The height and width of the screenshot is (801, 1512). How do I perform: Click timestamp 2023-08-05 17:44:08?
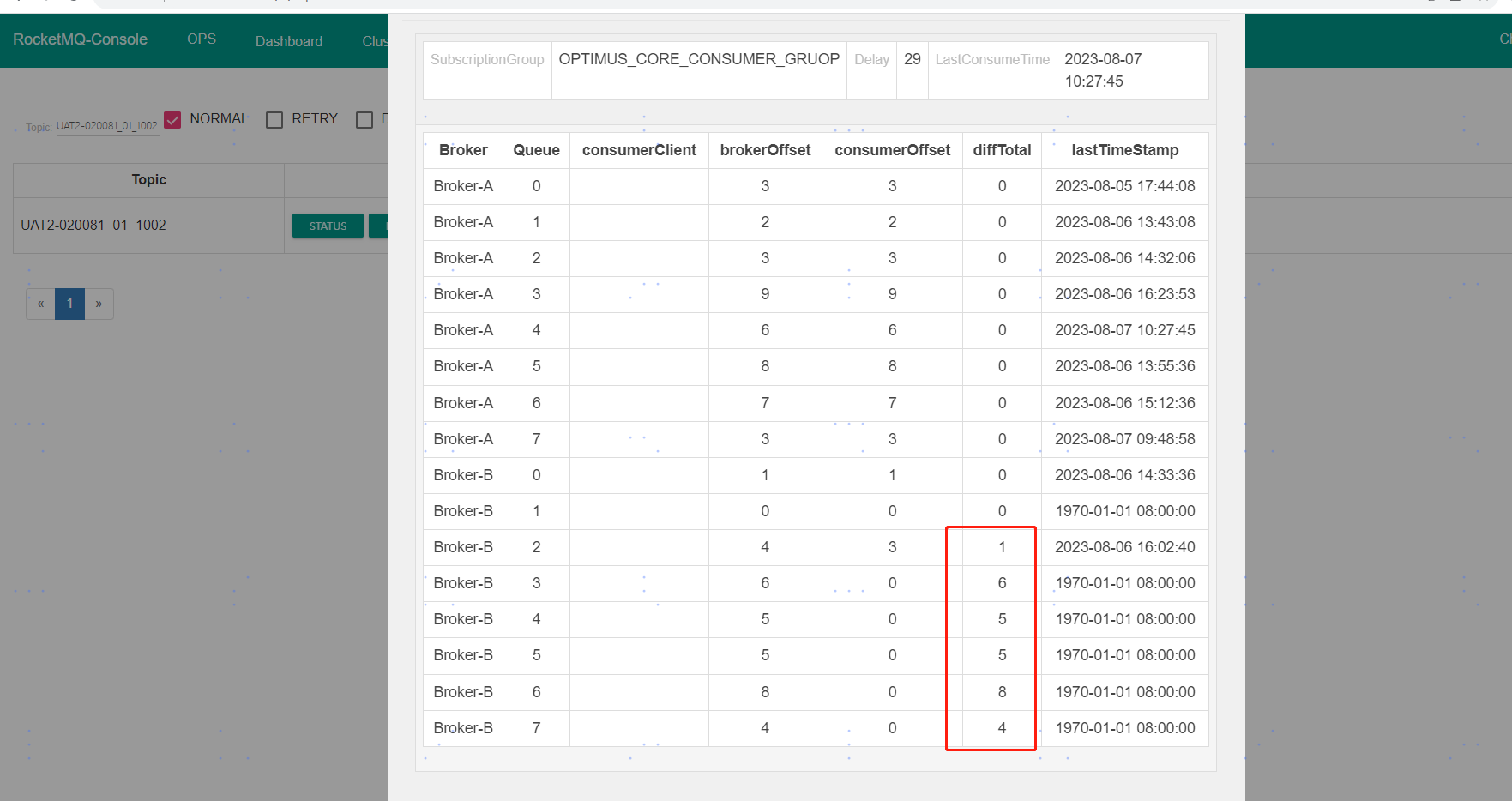pyautogui.click(x=1125, y=186)
